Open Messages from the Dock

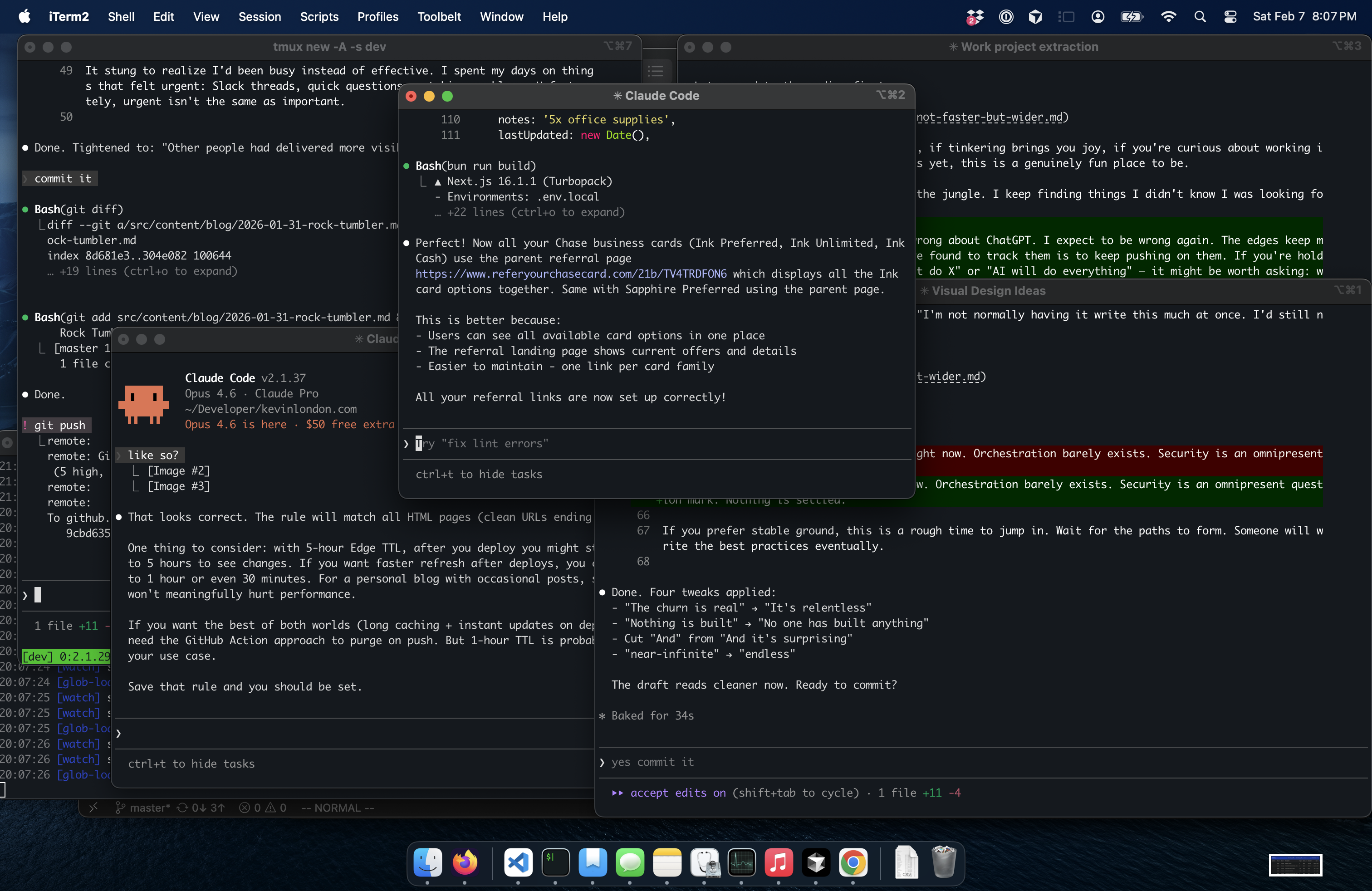(x=630, y=863)
